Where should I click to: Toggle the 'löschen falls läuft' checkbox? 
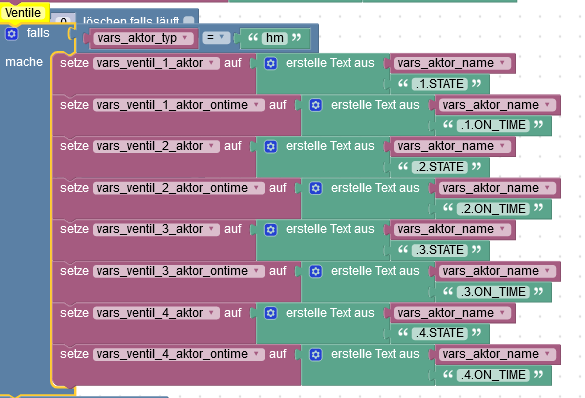(189, 21)
